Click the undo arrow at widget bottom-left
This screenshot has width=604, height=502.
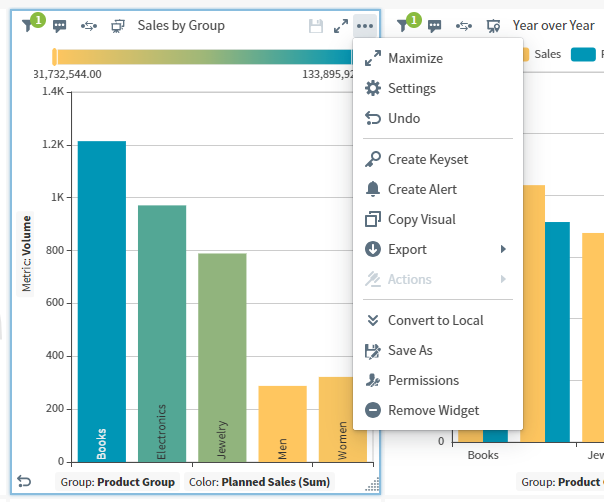click(x=24, y=482)
